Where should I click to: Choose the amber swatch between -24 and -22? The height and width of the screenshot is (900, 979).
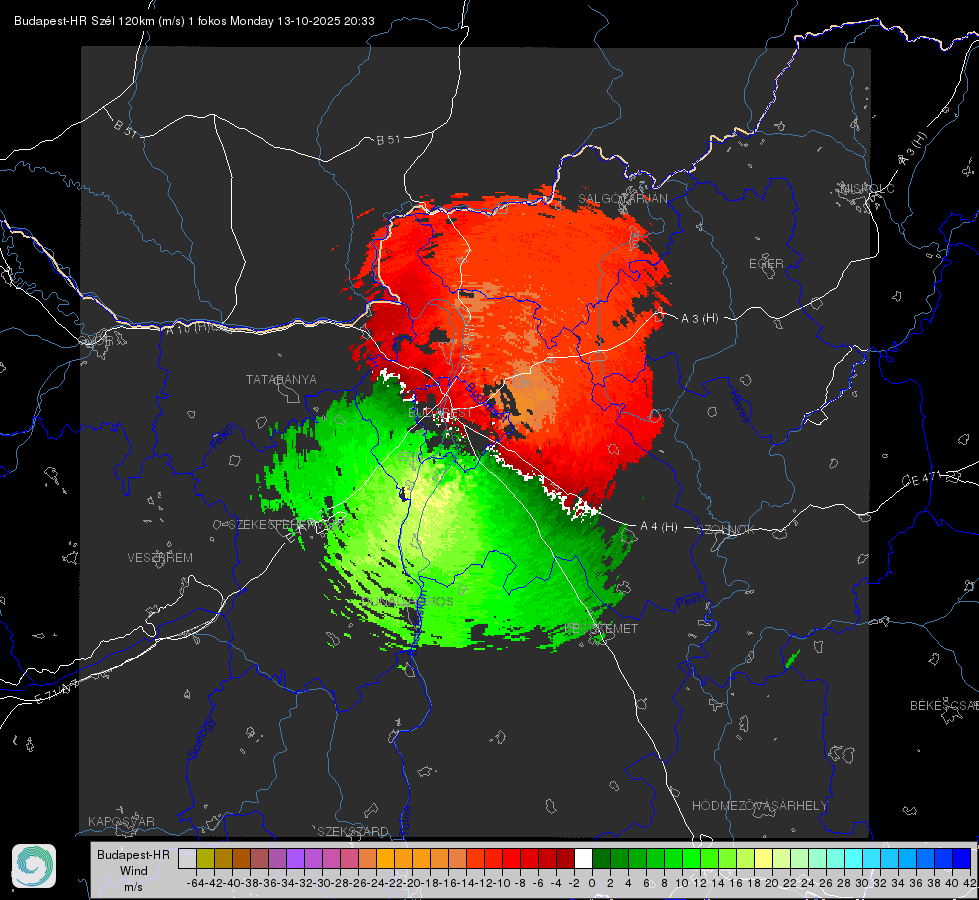386,858
